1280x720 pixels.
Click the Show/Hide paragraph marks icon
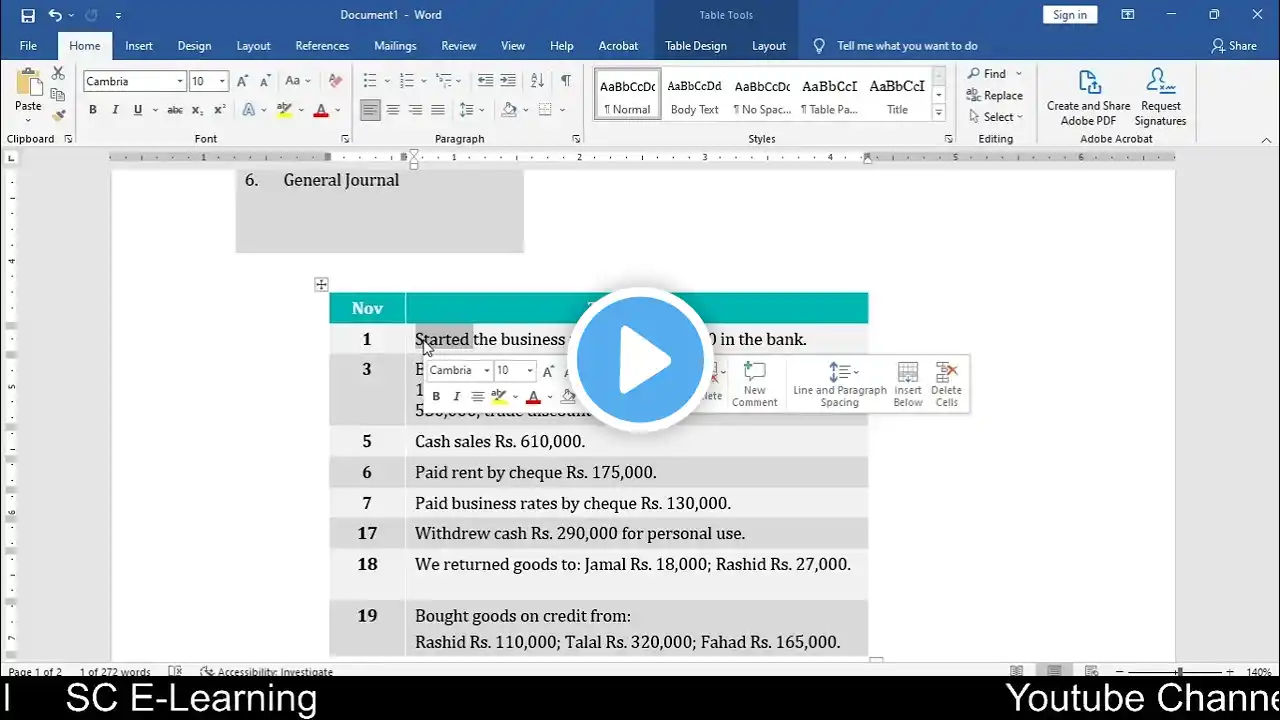[x=566, y=81]
